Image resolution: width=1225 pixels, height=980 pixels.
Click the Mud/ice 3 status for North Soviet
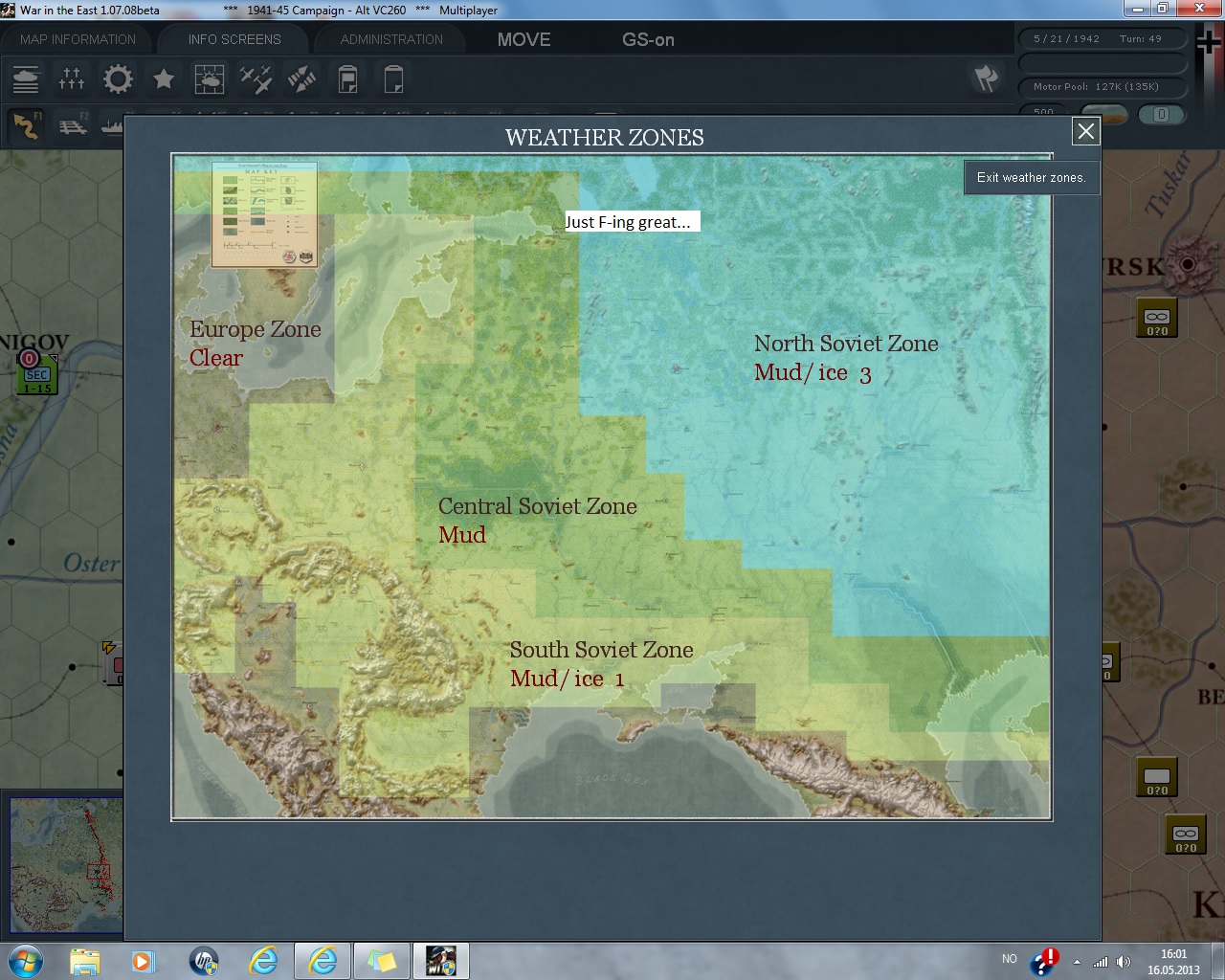point(813,372)
